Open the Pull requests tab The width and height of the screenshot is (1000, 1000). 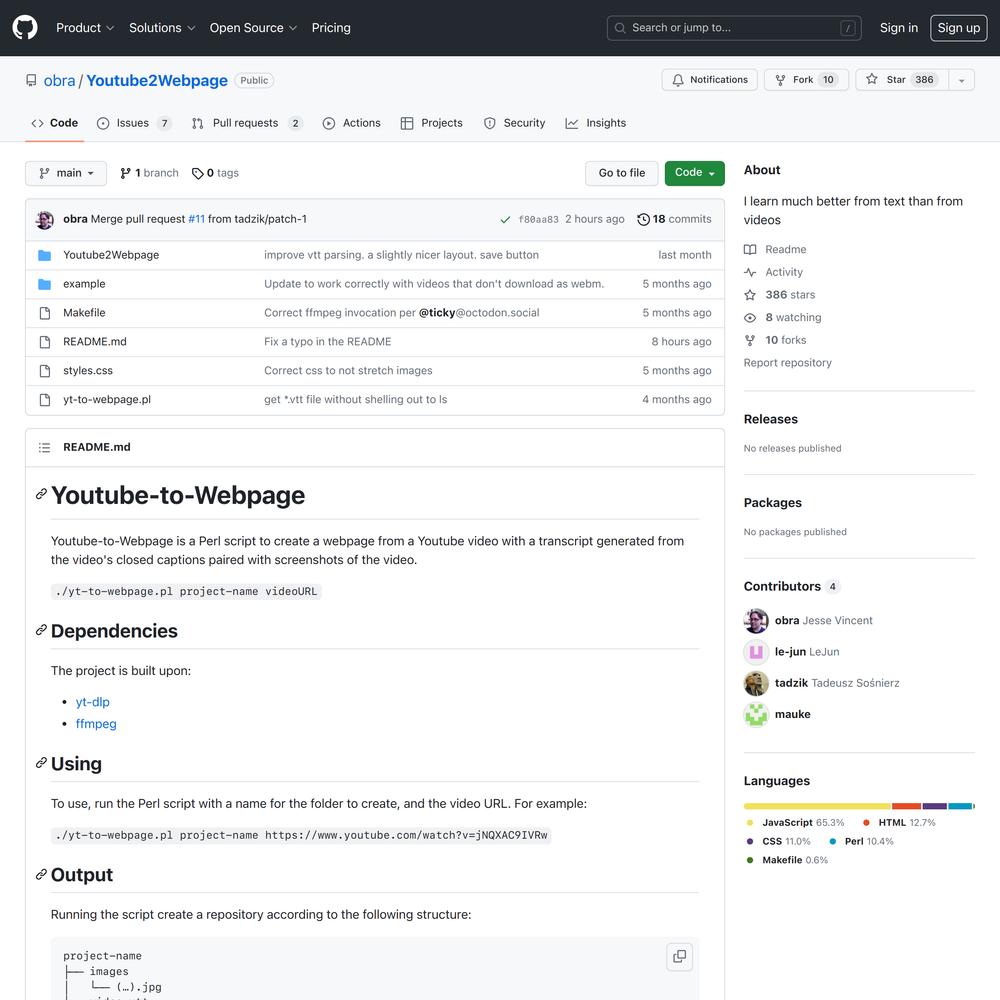tap(246, 123)
